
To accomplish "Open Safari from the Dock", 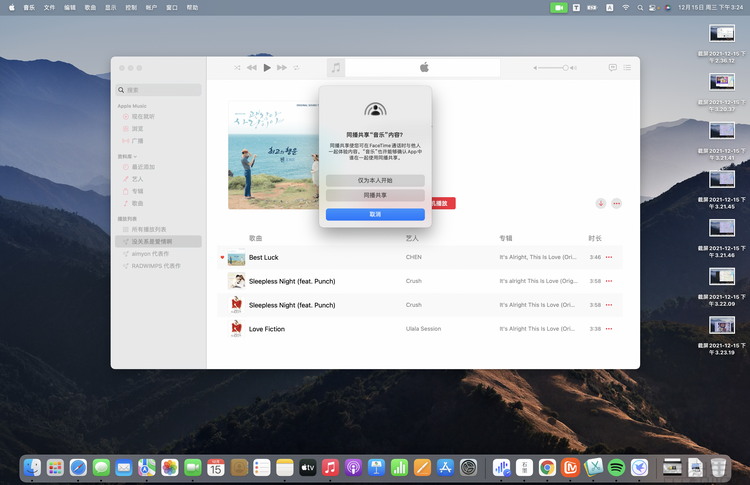I will [78, 467].
